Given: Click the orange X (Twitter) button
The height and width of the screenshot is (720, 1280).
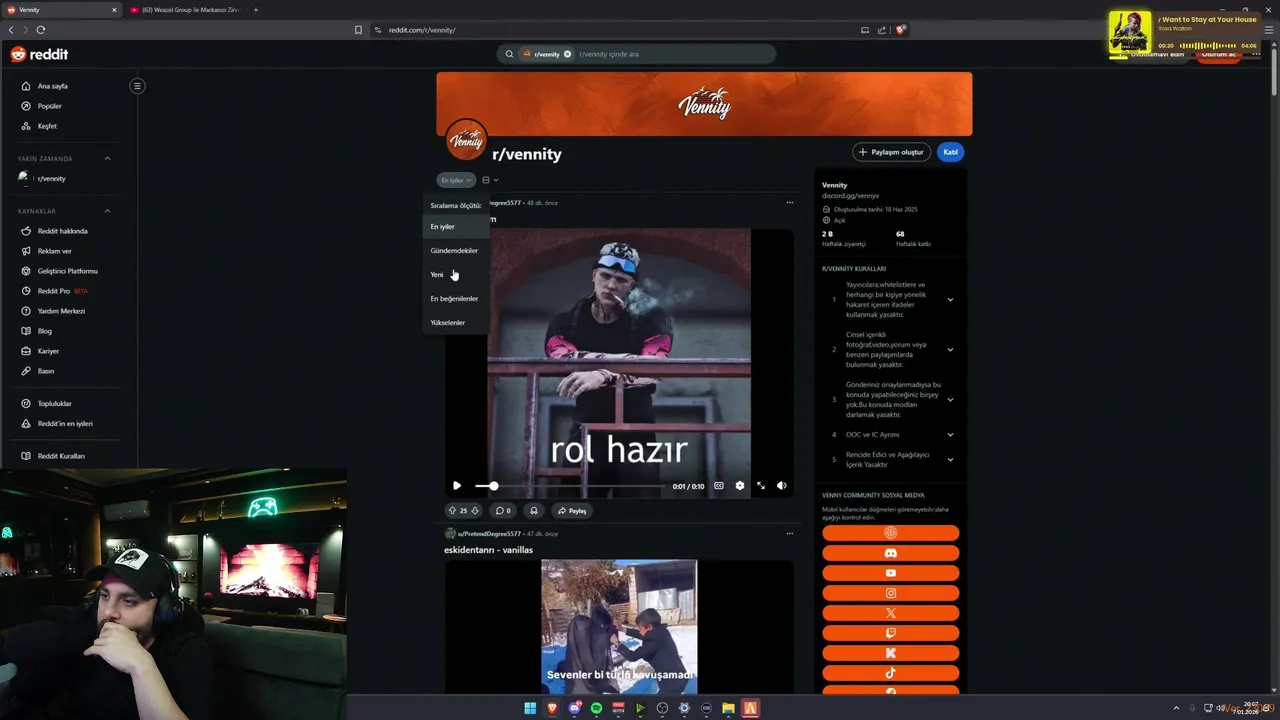Looking at the screenshot, I should (890, 613).
